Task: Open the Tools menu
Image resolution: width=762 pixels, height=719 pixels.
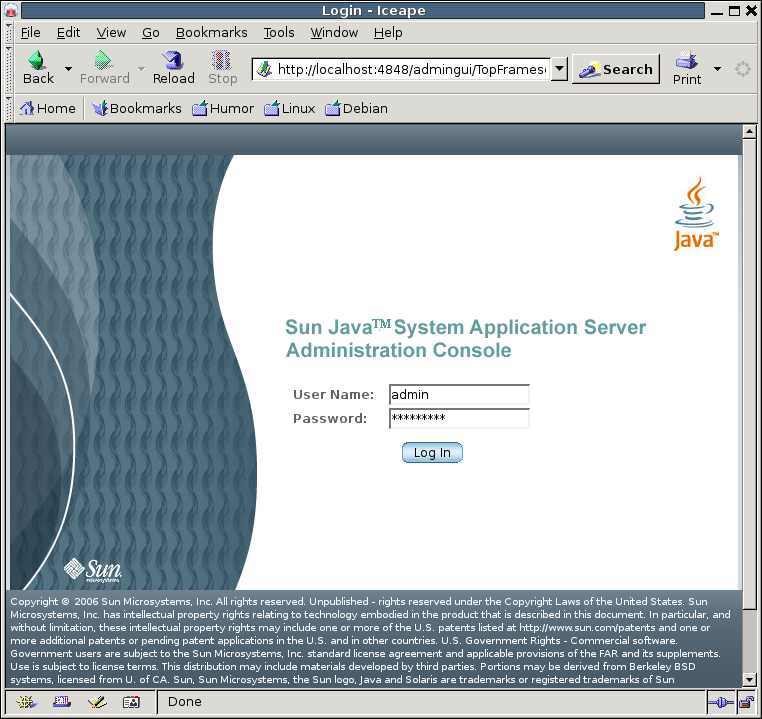Action: 279,32
